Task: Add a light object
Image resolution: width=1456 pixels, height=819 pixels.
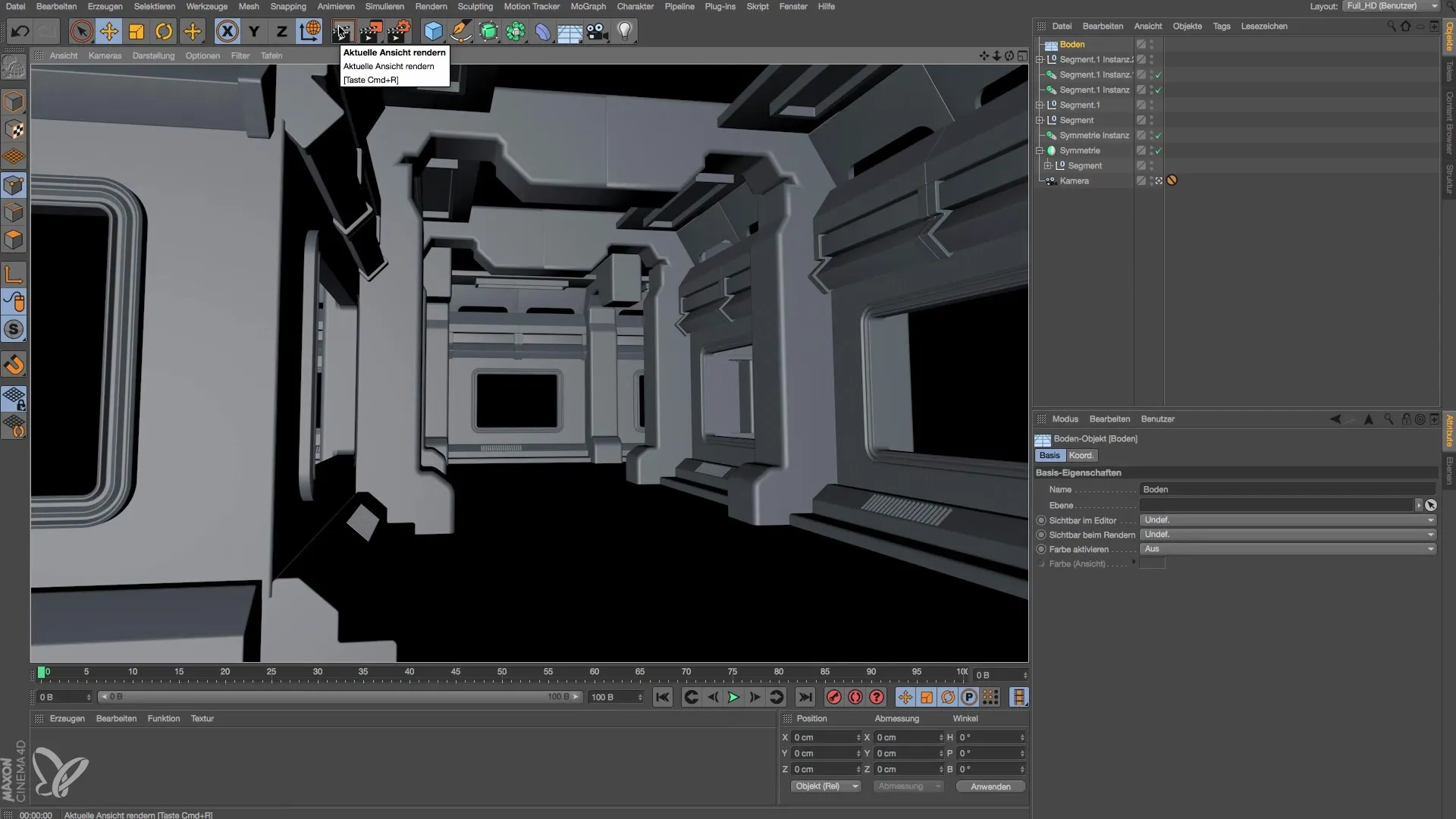Action: pos(624,32)
